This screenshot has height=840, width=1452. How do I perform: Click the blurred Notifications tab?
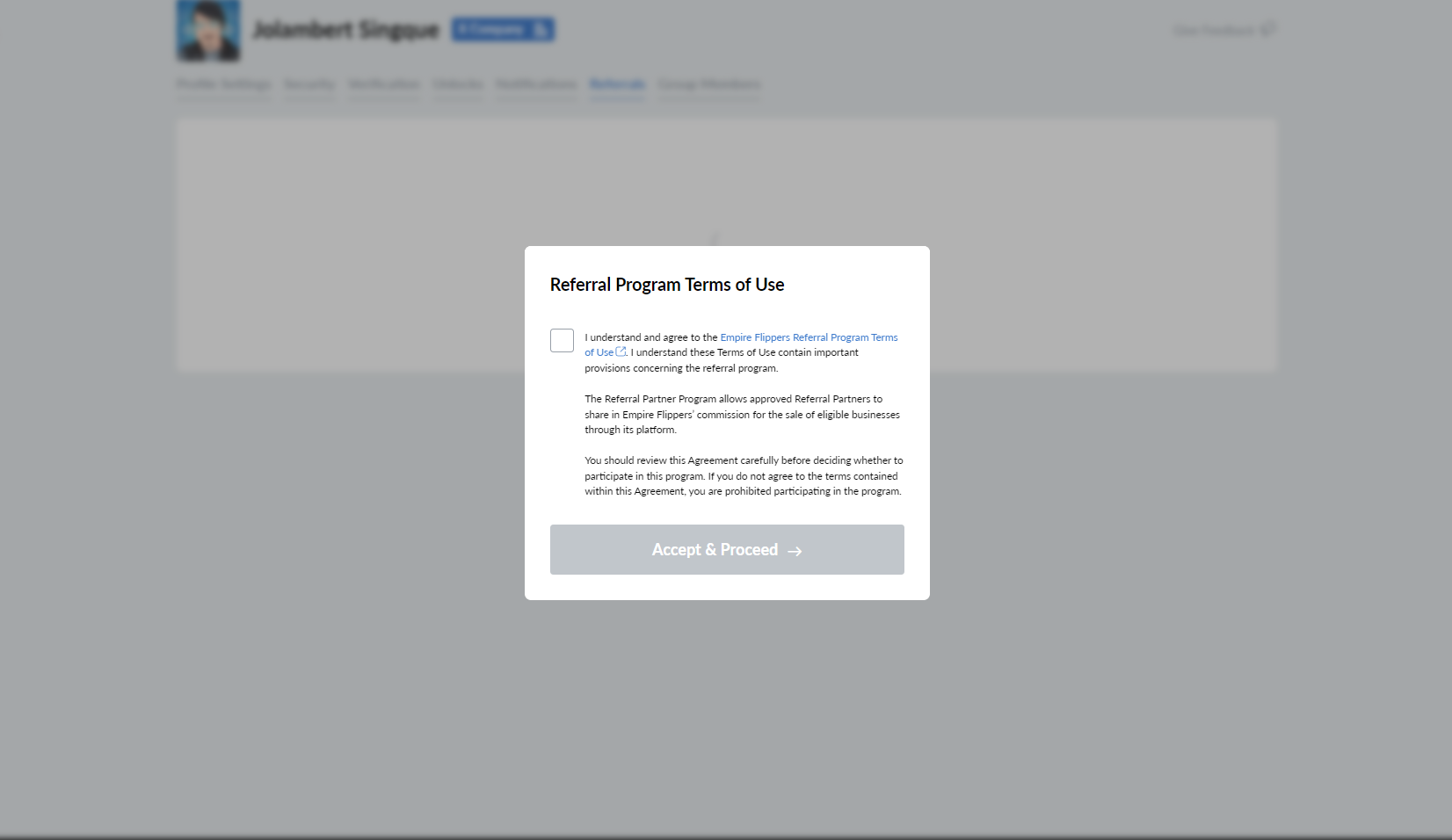(536, 84)
